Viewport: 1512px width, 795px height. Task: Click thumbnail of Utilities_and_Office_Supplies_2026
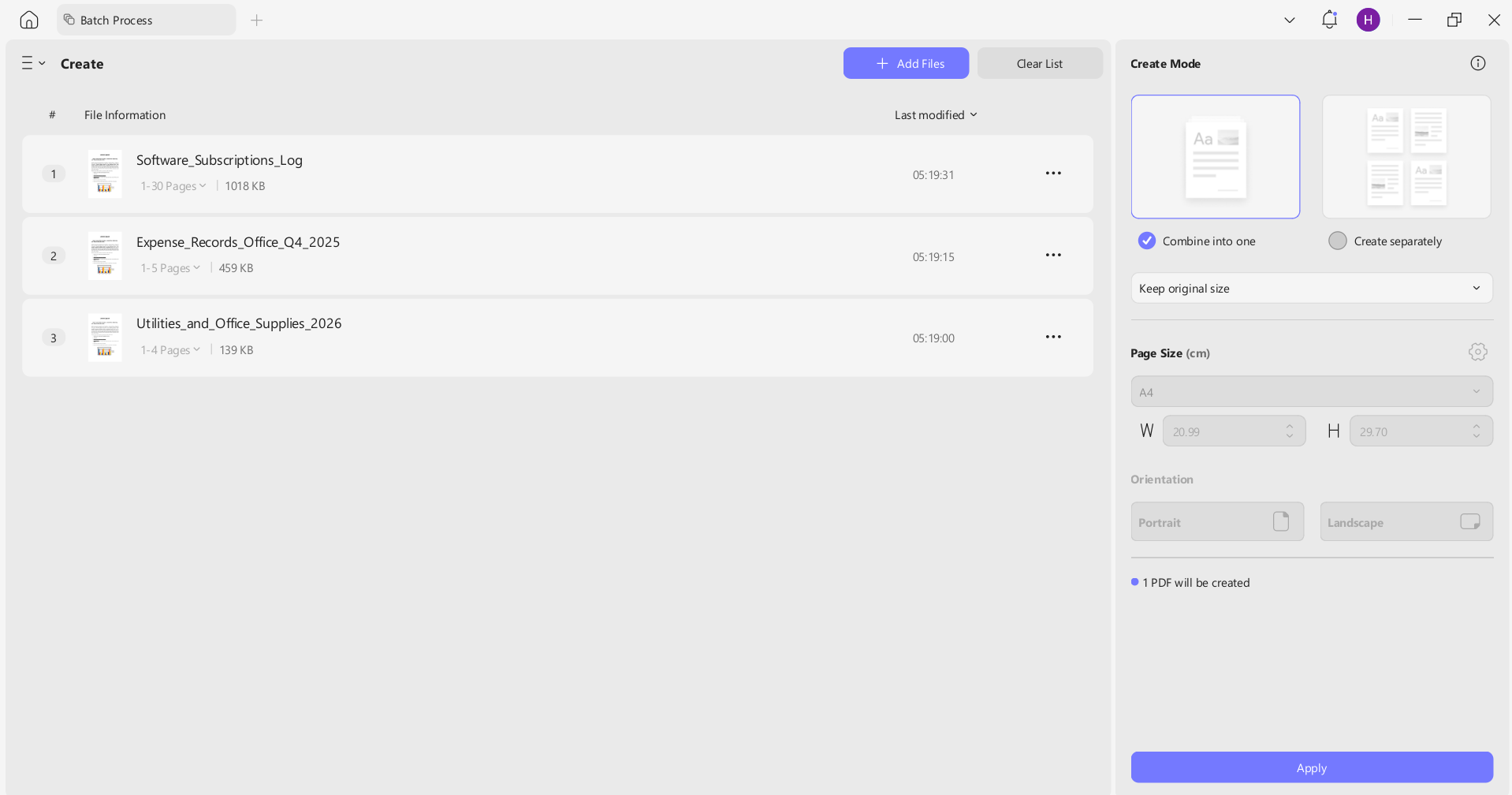click(105, 338)
